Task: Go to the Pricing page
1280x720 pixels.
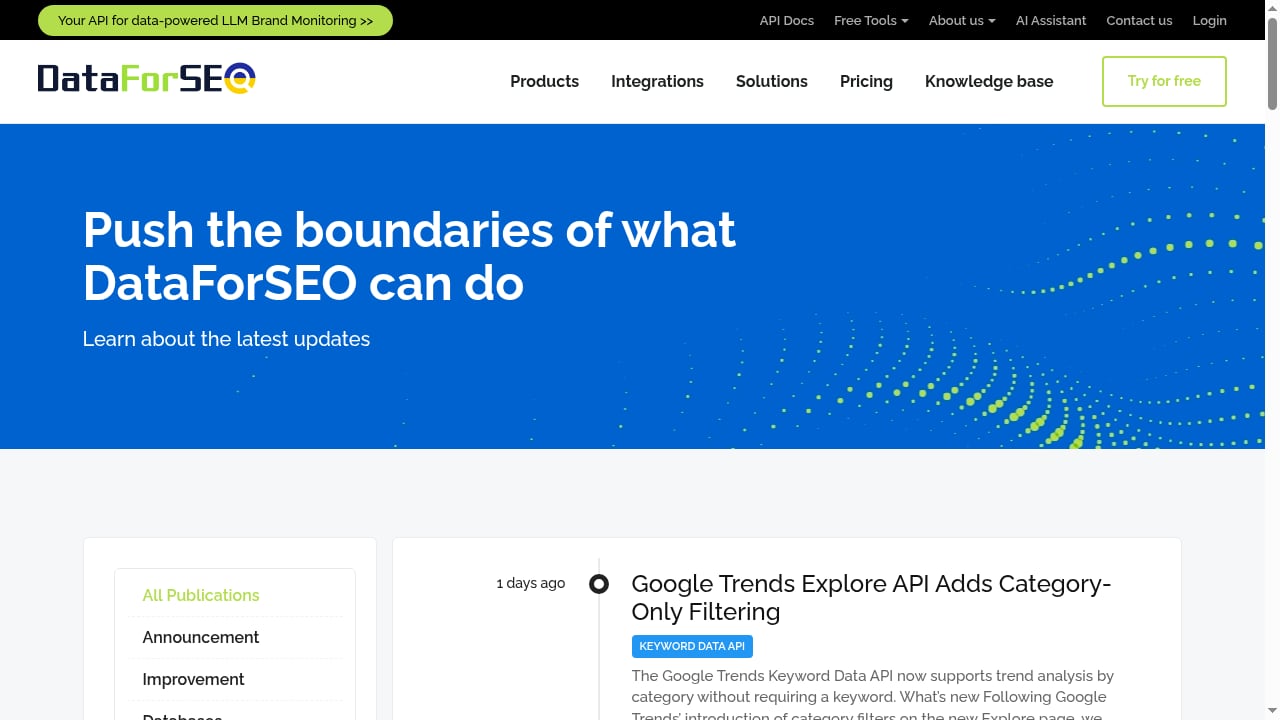Action: tap(866, 82)
